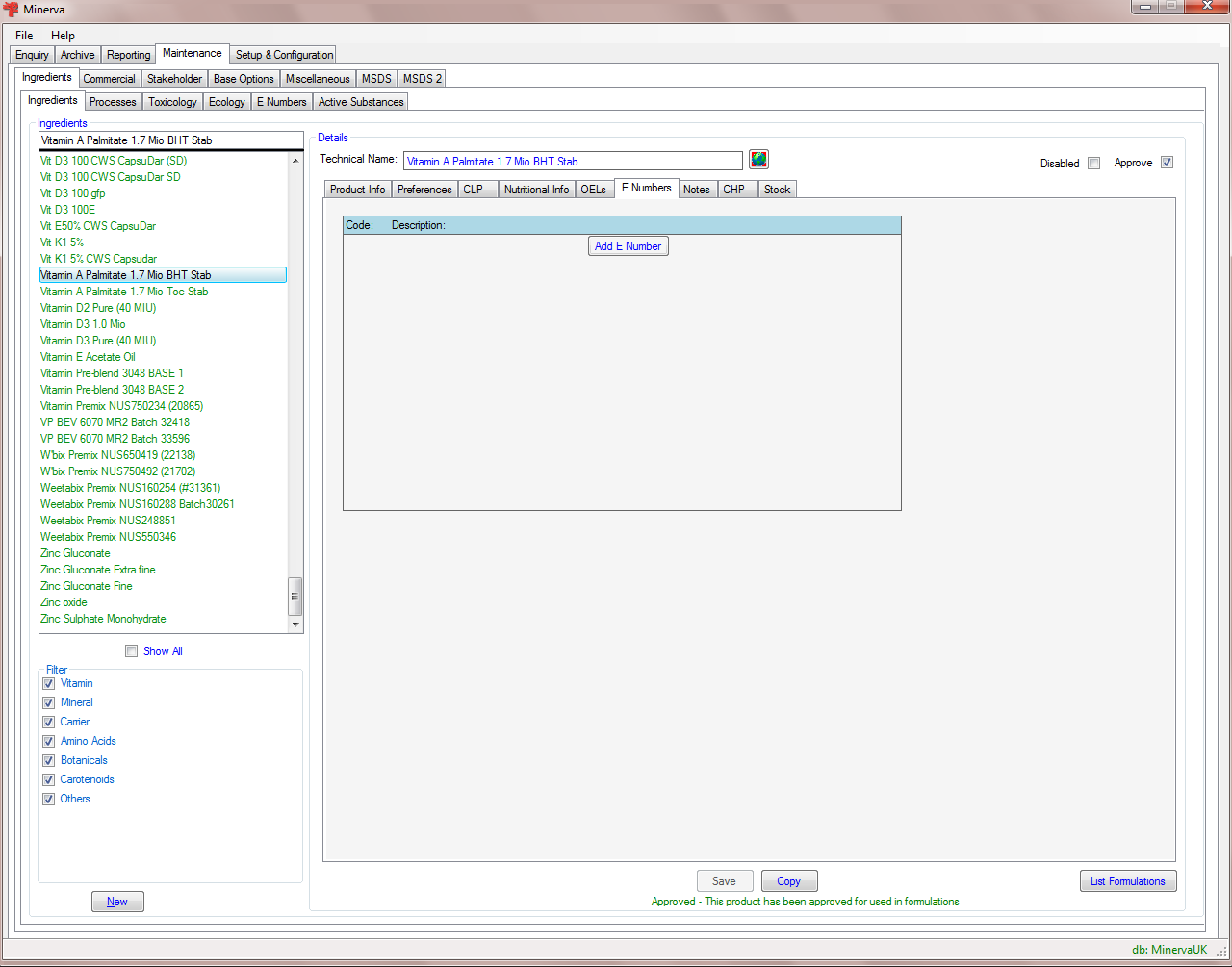1232x967 pixels.
Task: Click the Add E Number button
Action: point(628,246)
